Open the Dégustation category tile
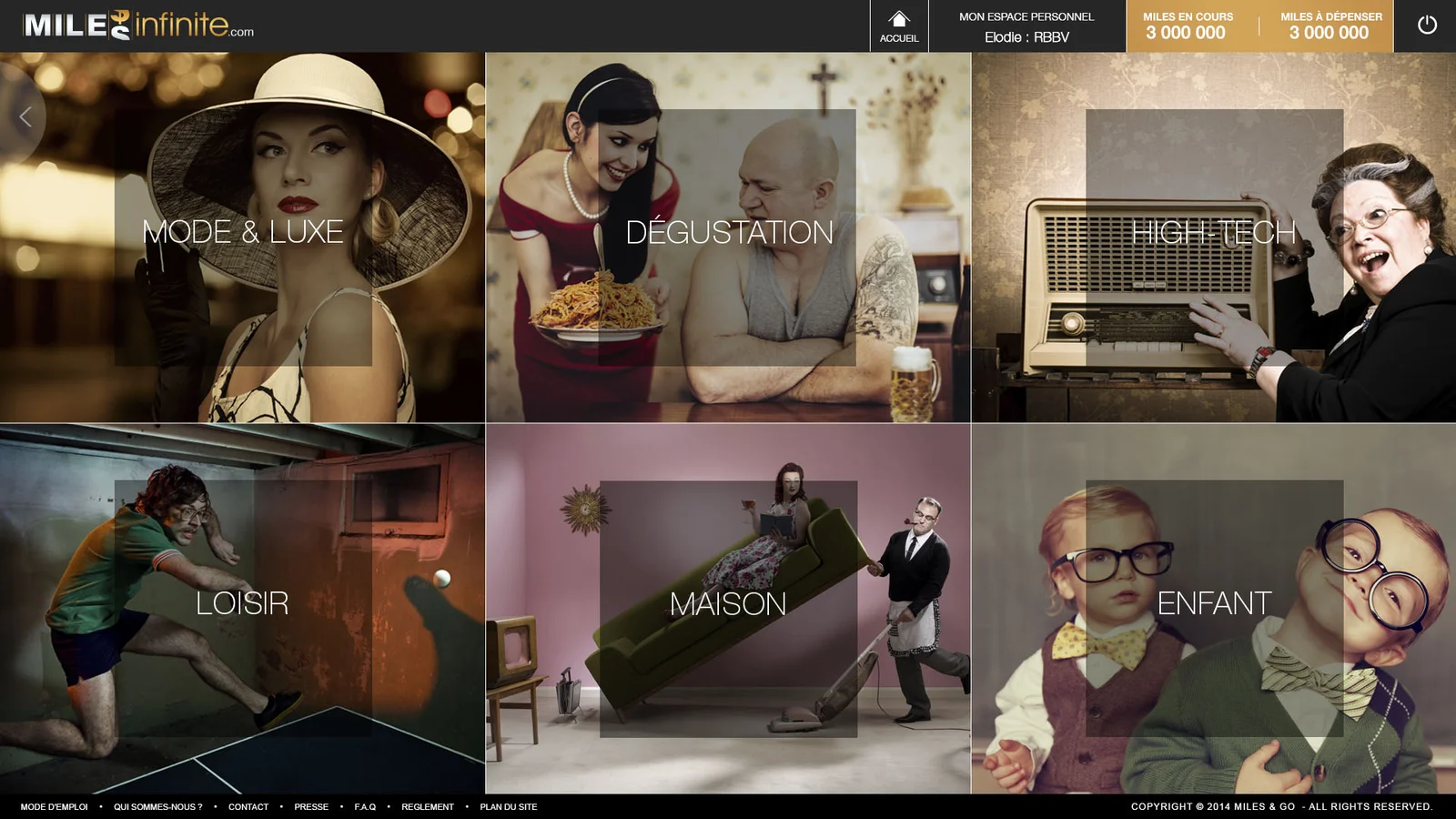The width and height of the screenshot is (1456, 819). tap(728, 233)
